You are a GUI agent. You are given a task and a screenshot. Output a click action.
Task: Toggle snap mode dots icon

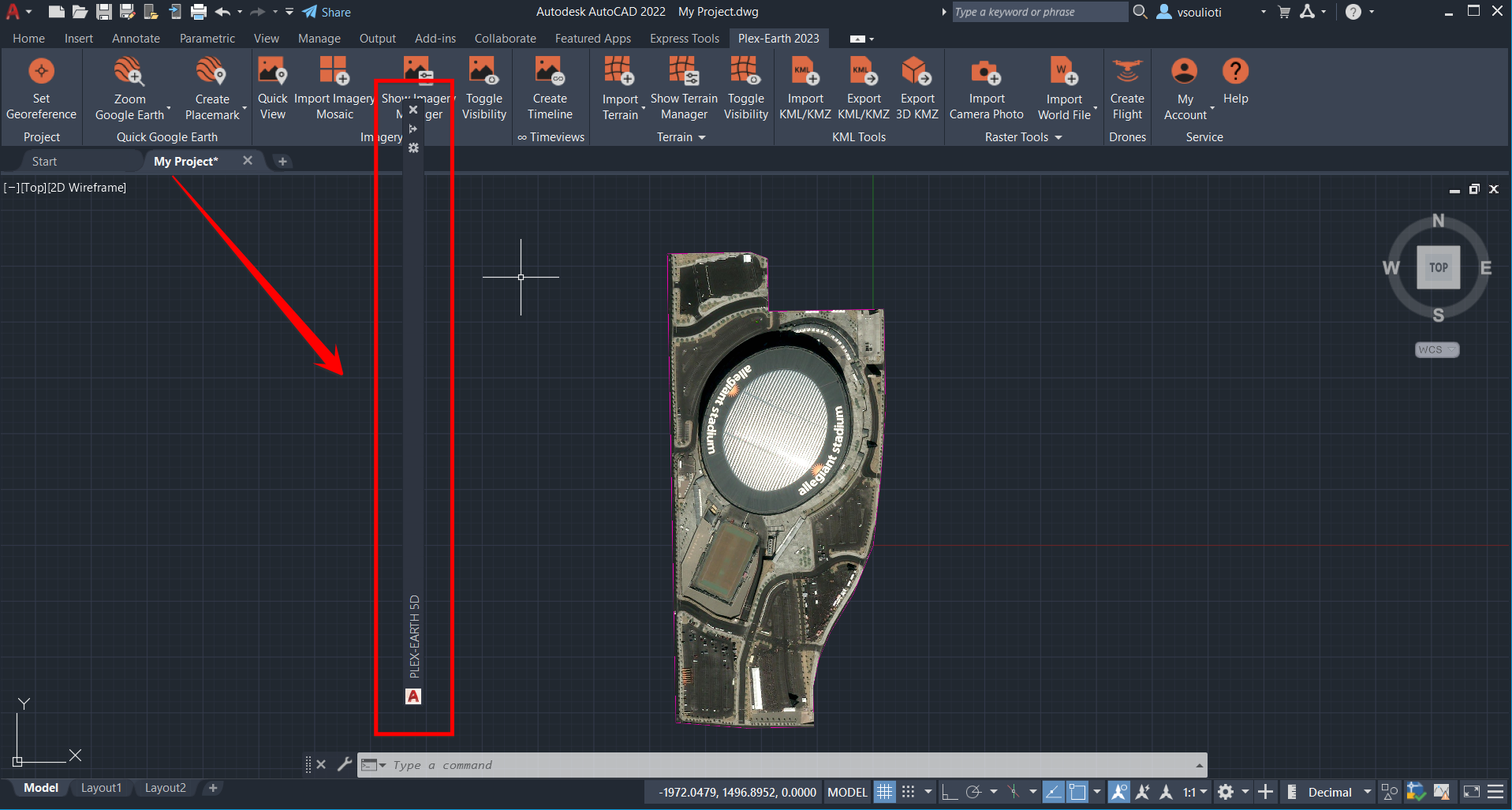click(909, 792)
